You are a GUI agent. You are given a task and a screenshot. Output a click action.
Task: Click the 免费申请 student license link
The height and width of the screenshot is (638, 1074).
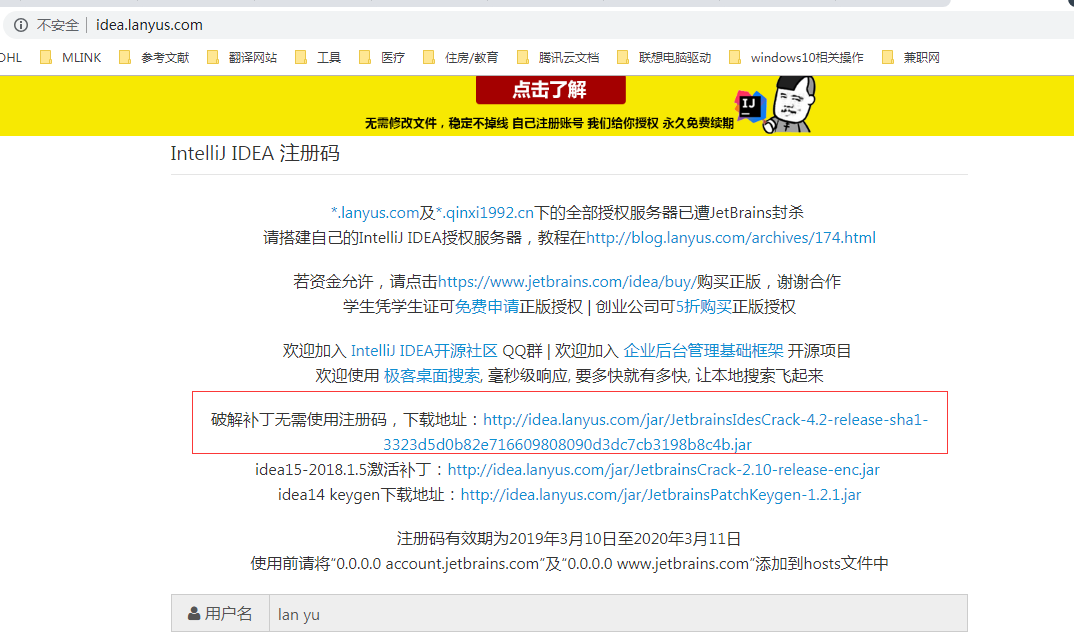(x=487, y=306)
